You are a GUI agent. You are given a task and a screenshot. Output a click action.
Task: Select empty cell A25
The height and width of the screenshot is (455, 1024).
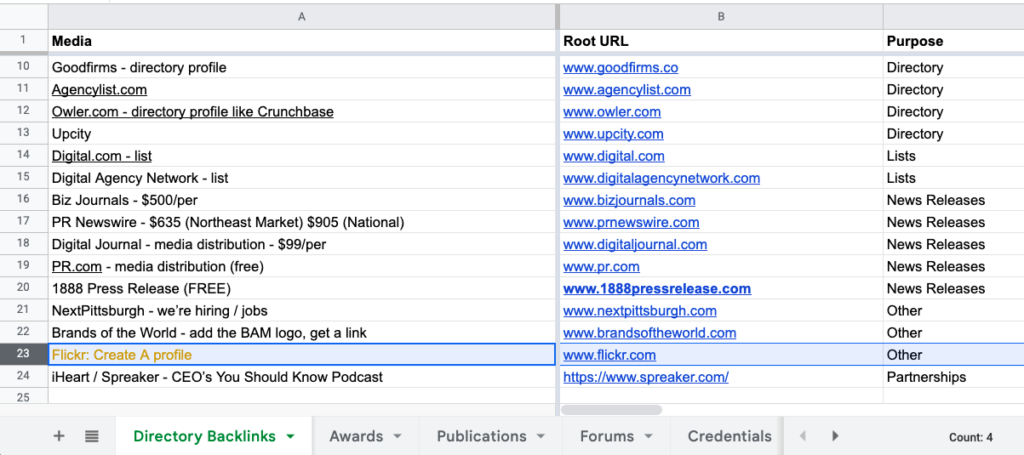point(302,396)
